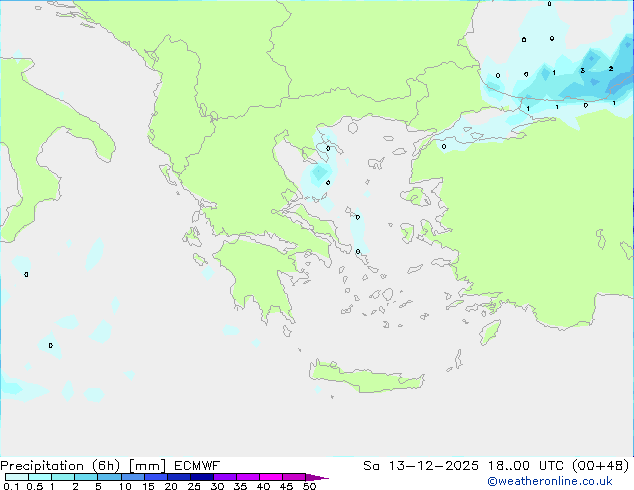Click the '(00+48)' forecast offset text

601,466
